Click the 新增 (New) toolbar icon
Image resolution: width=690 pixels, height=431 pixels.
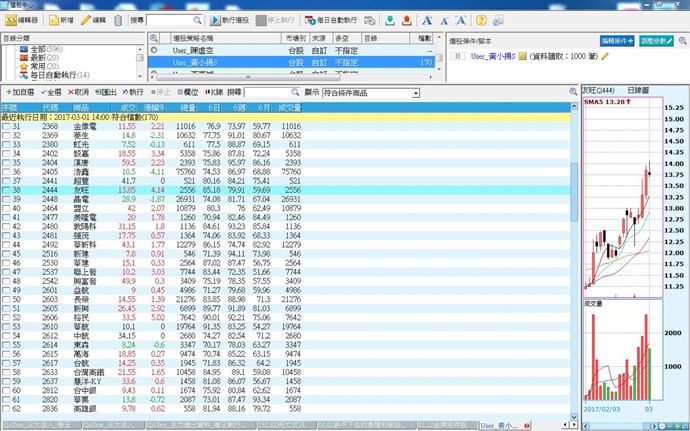[58, 20]
